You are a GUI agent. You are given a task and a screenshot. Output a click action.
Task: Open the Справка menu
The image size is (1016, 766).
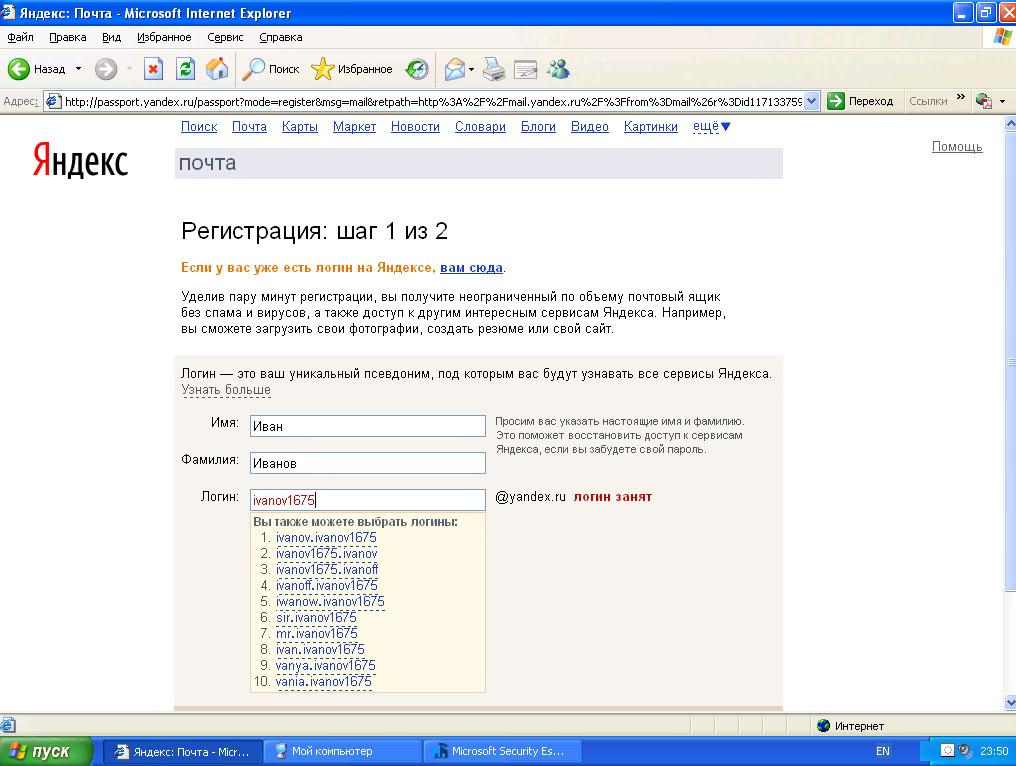coord(281,37)
